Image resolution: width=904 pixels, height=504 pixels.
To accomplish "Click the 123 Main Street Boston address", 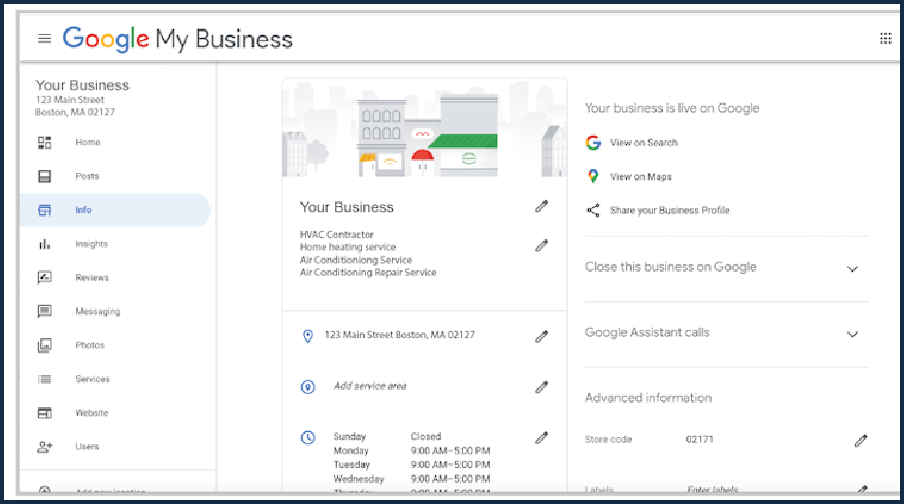I will click(x=400, y=334).
